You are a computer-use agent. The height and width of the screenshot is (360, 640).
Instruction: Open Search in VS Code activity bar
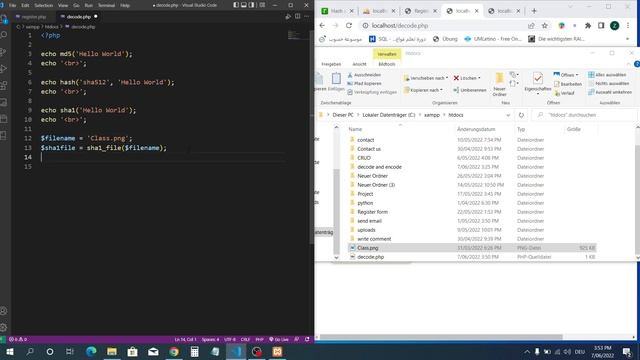4,35
